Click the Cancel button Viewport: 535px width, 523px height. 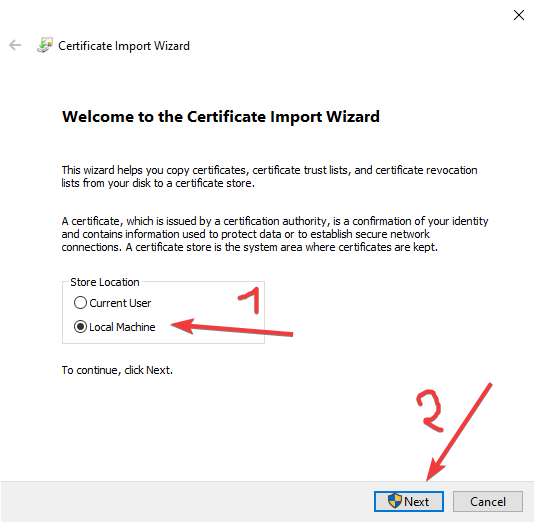pos(488,502)
